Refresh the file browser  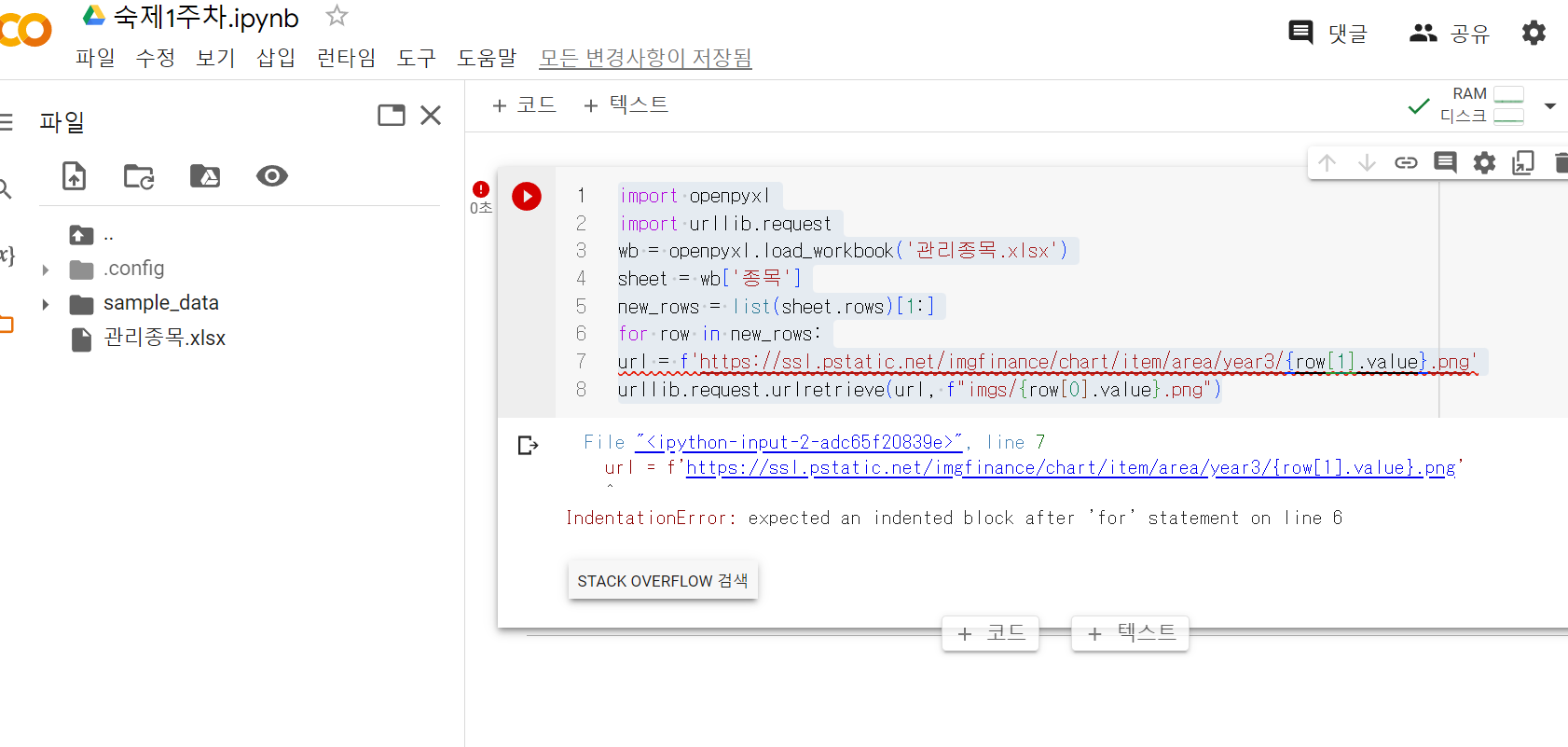tap(139, 176)
